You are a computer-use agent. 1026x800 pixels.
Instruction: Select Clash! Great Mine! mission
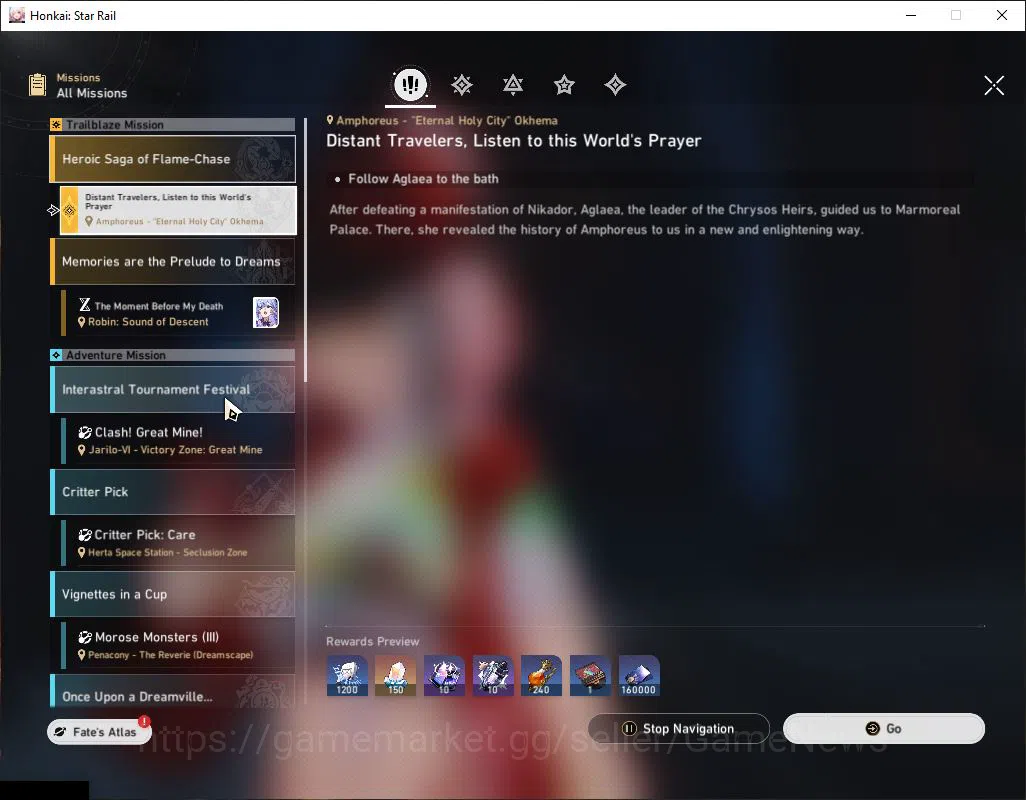[x=178, y=441]
